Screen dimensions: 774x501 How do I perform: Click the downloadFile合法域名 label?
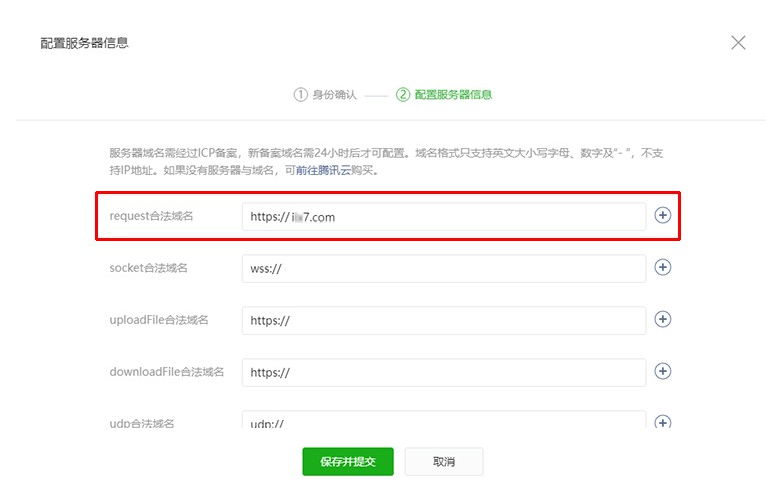(166, 372)
